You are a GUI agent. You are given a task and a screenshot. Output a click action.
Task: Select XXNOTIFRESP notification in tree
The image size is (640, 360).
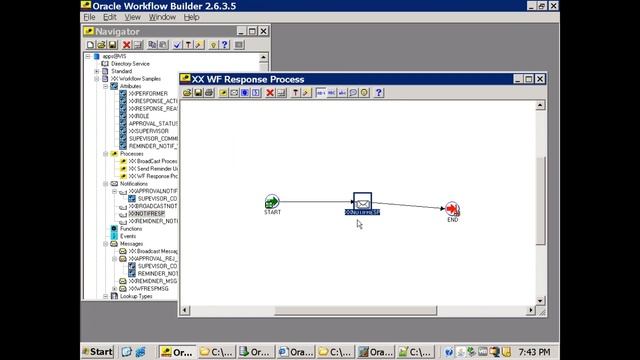click(147, 214)
